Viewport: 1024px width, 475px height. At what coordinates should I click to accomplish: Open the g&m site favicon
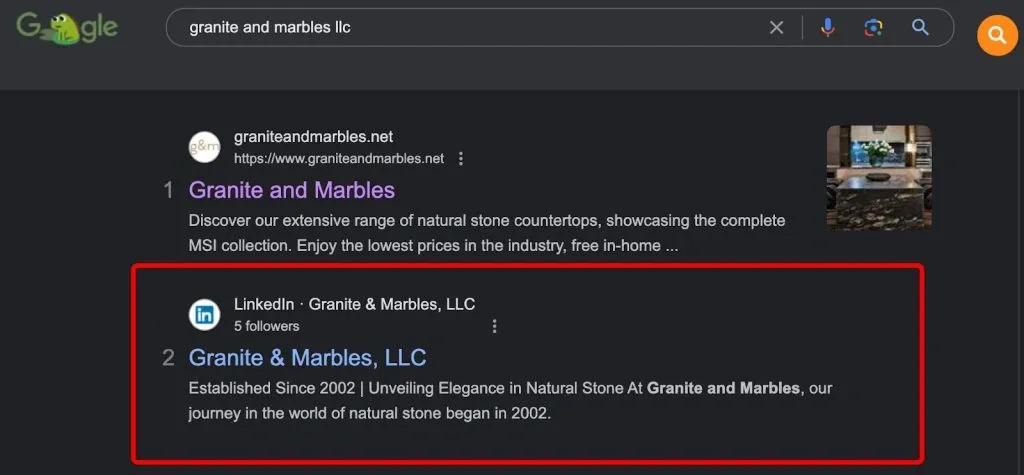[x=204, y=147]
